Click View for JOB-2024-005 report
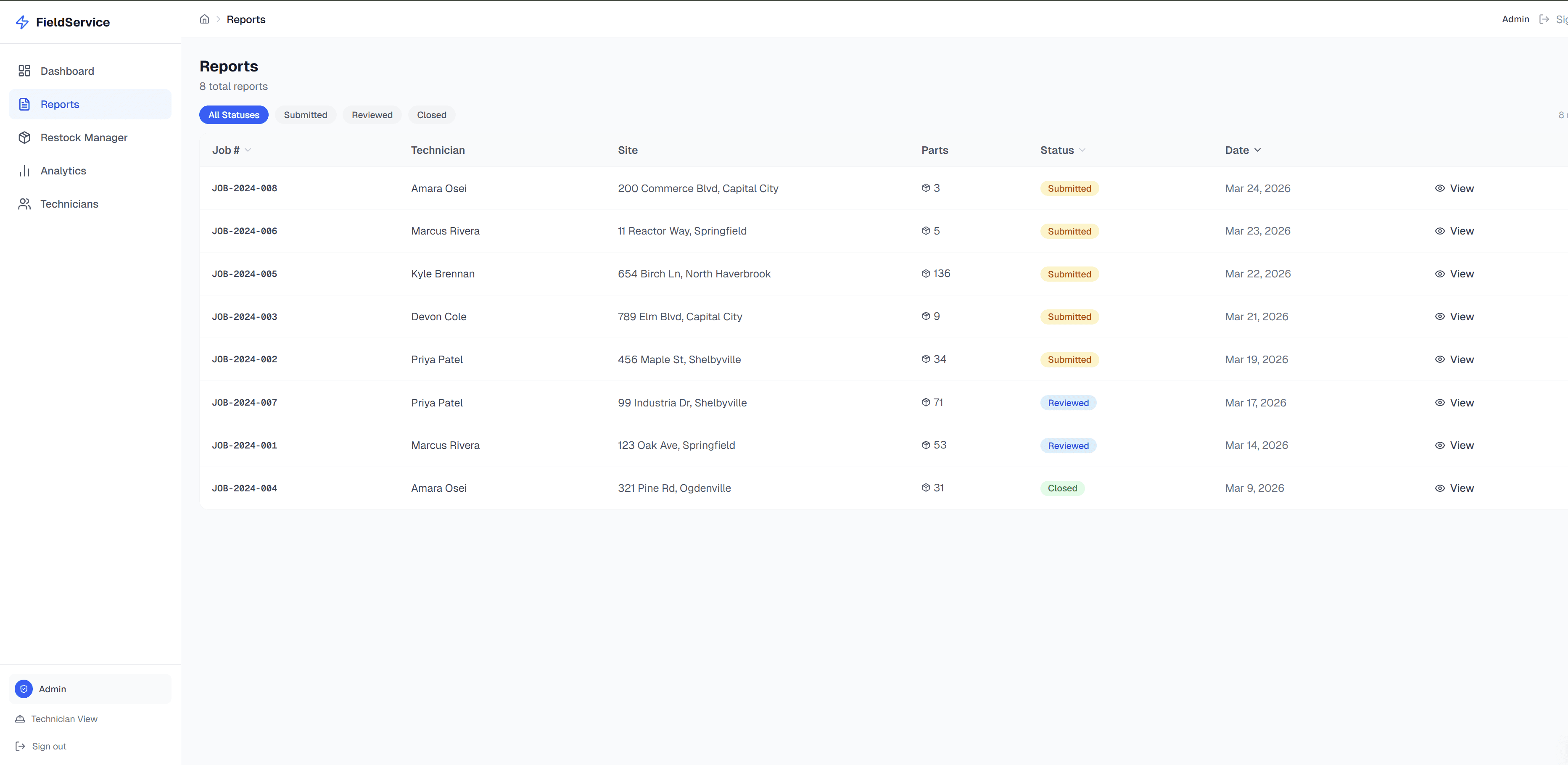This screenshot has width=1568, height=765. pos(1461,274)
